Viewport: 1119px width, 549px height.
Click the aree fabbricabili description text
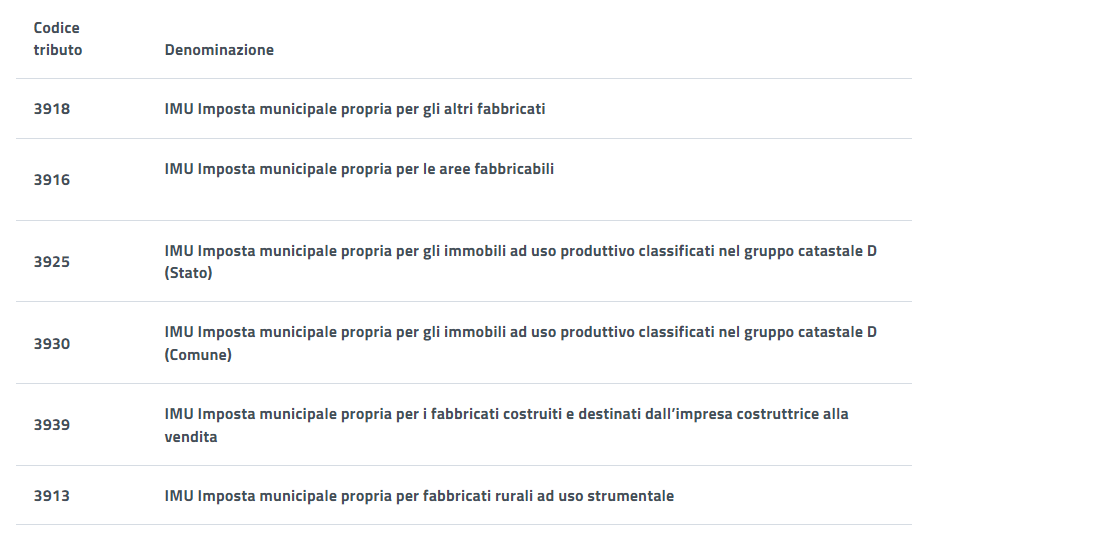(359, 169)
